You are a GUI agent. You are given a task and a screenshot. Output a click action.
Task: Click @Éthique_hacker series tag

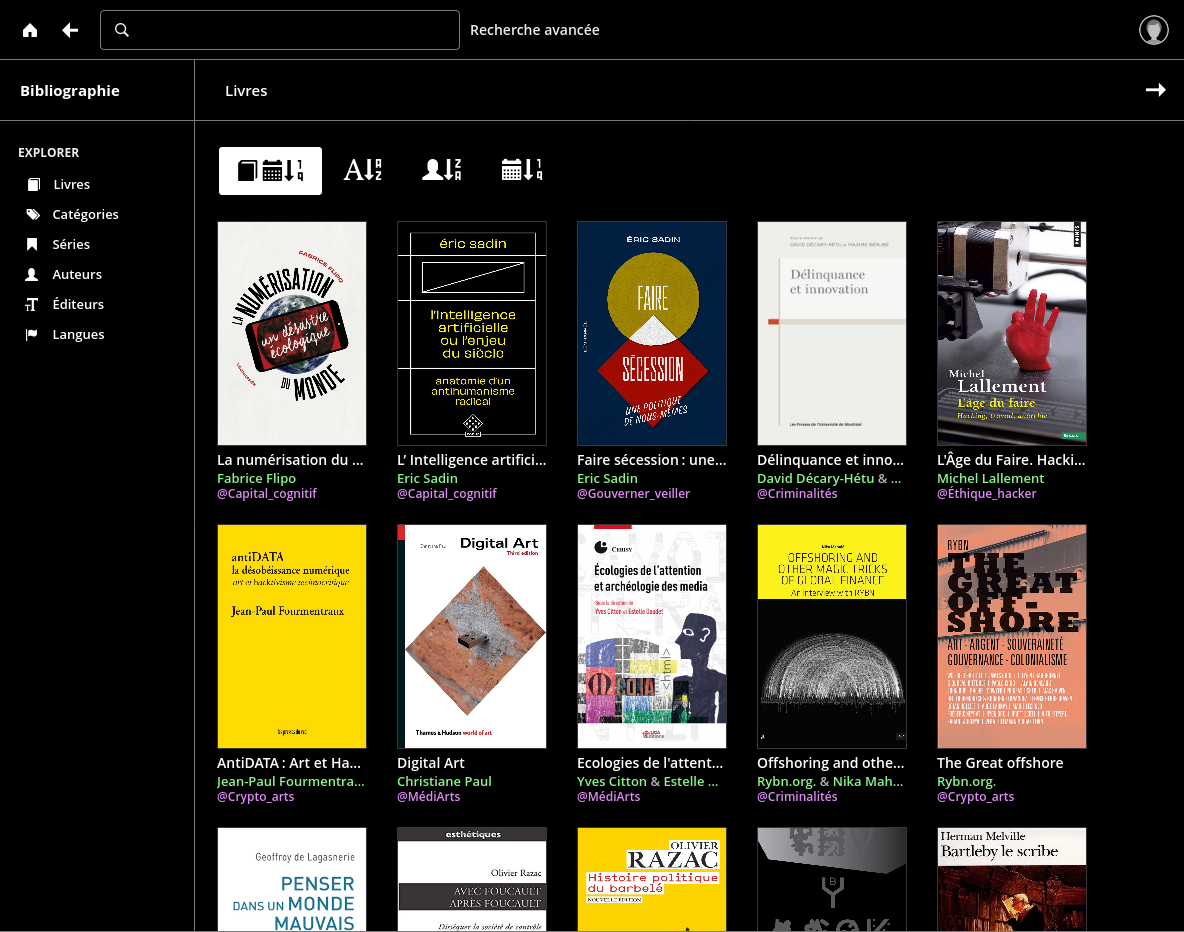[987, 494]
